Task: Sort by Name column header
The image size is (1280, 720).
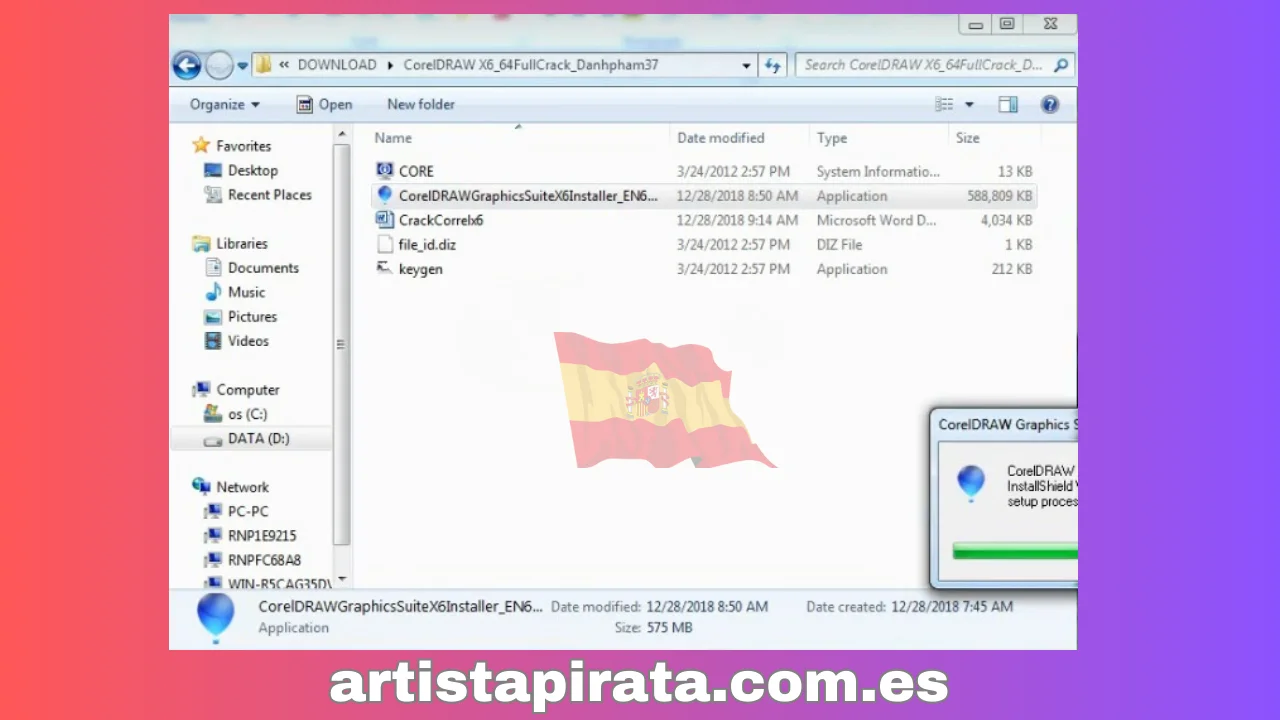Action: [x=393, y=138]
